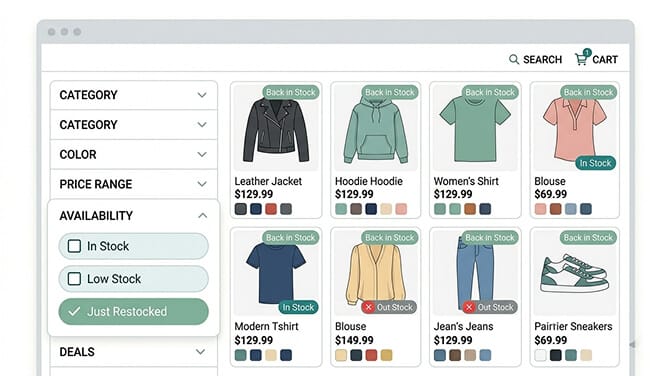Image resolution: width=672 pixels, height=376 pixels.
Task: Click Out Stock badge on yellow Blouse
Action: pos(389,307)
